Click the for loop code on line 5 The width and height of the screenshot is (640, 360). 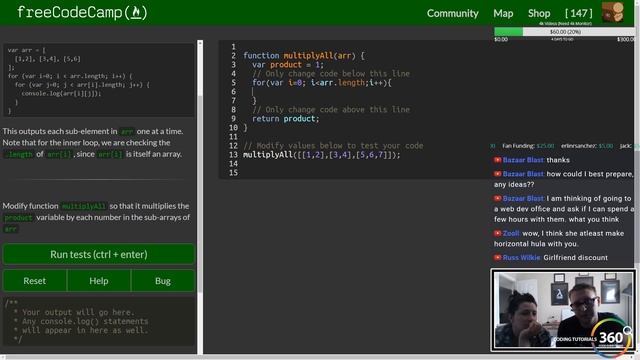(322, 83)
